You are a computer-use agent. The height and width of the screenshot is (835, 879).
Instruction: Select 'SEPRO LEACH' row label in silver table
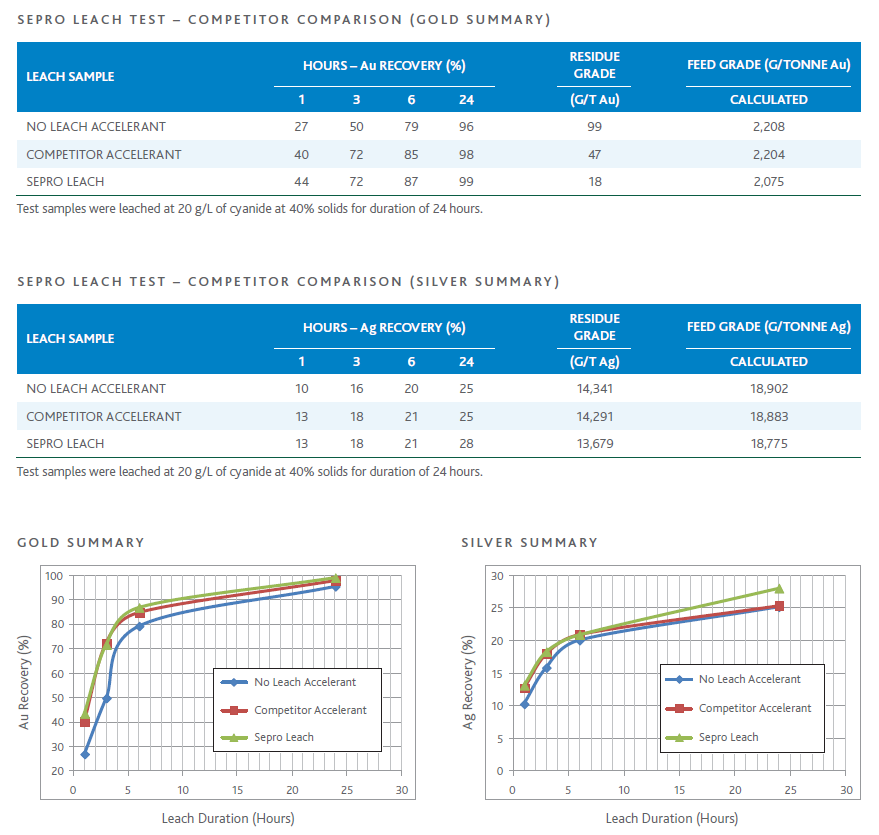click(x=65, y=444)
